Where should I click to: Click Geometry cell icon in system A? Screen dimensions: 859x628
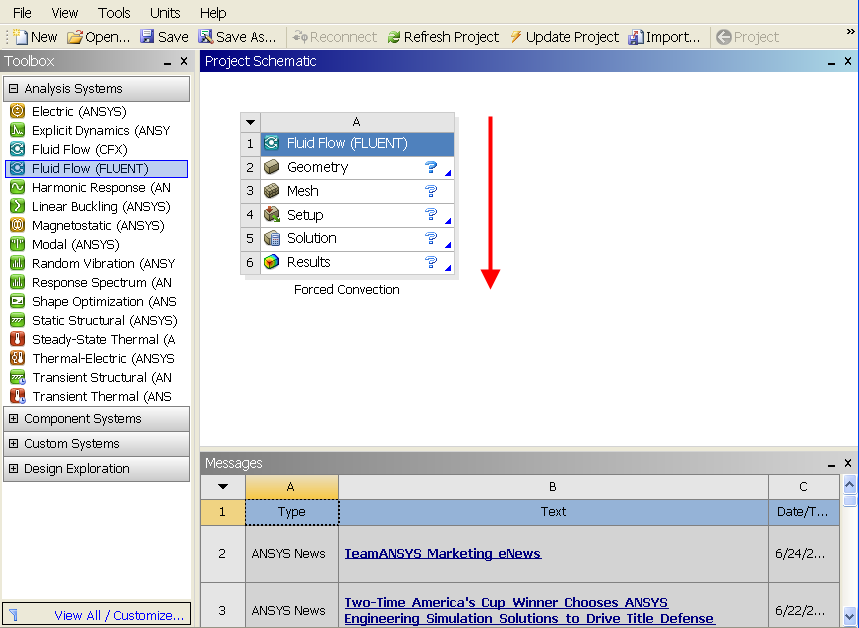point(272,167)
